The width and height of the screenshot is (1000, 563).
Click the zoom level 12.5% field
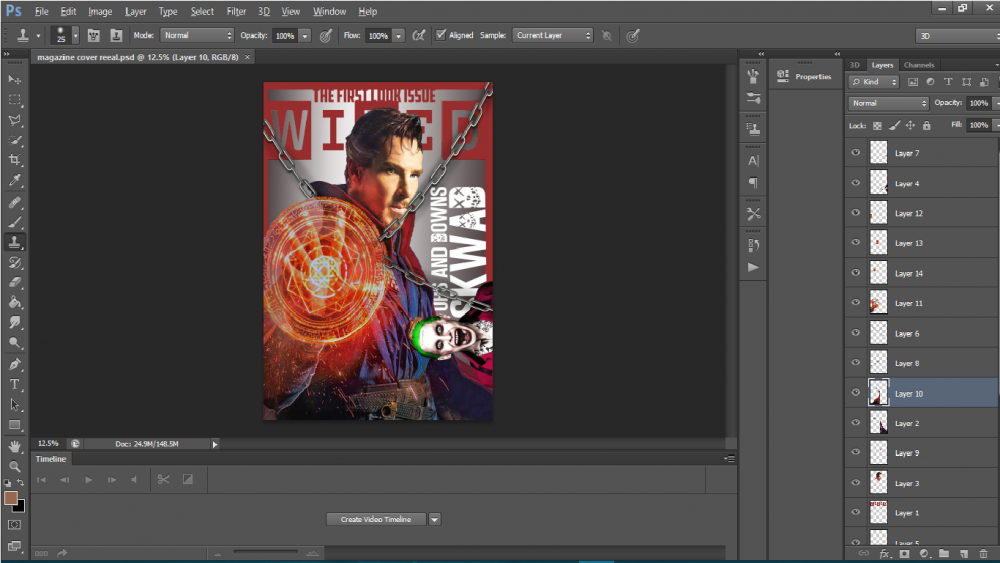click(48, 444)
